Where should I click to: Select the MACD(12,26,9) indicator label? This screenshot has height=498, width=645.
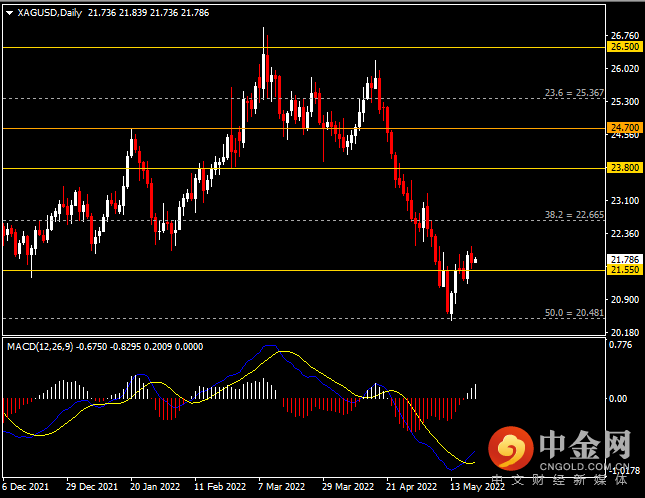pyautogui.click(x=40, y=347)
